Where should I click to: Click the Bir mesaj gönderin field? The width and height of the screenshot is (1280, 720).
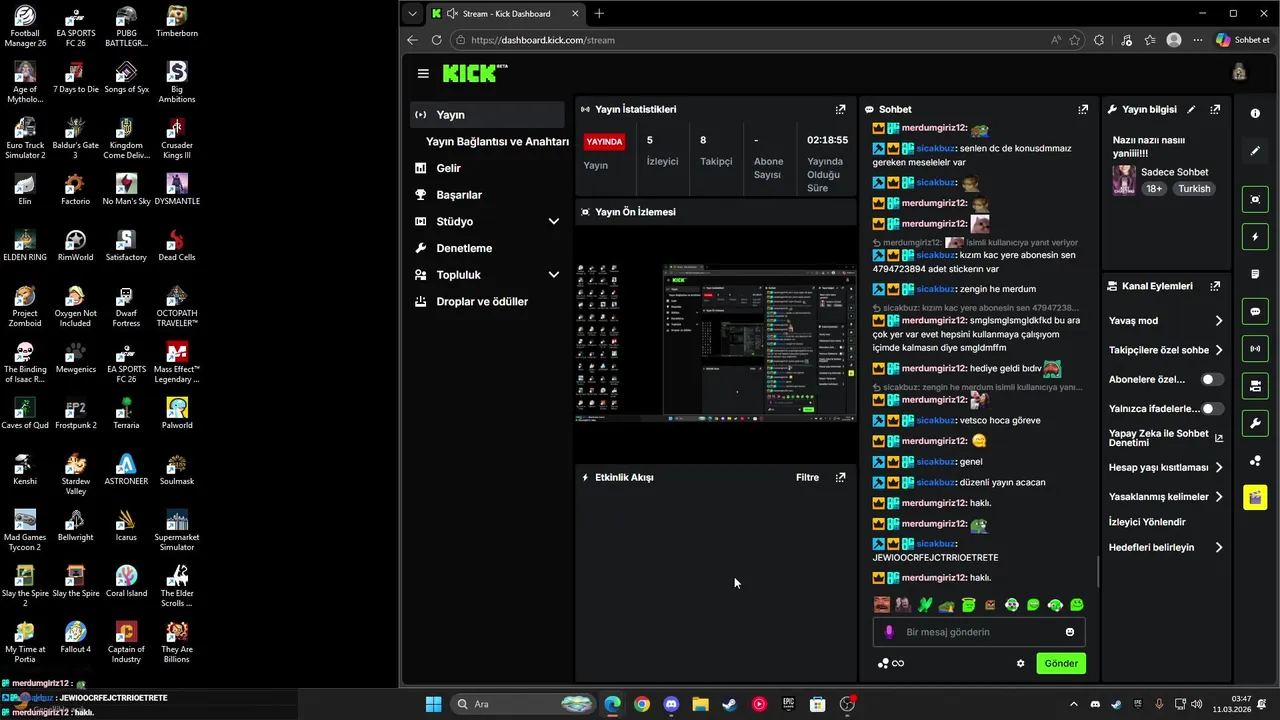[x=979, y=632]
